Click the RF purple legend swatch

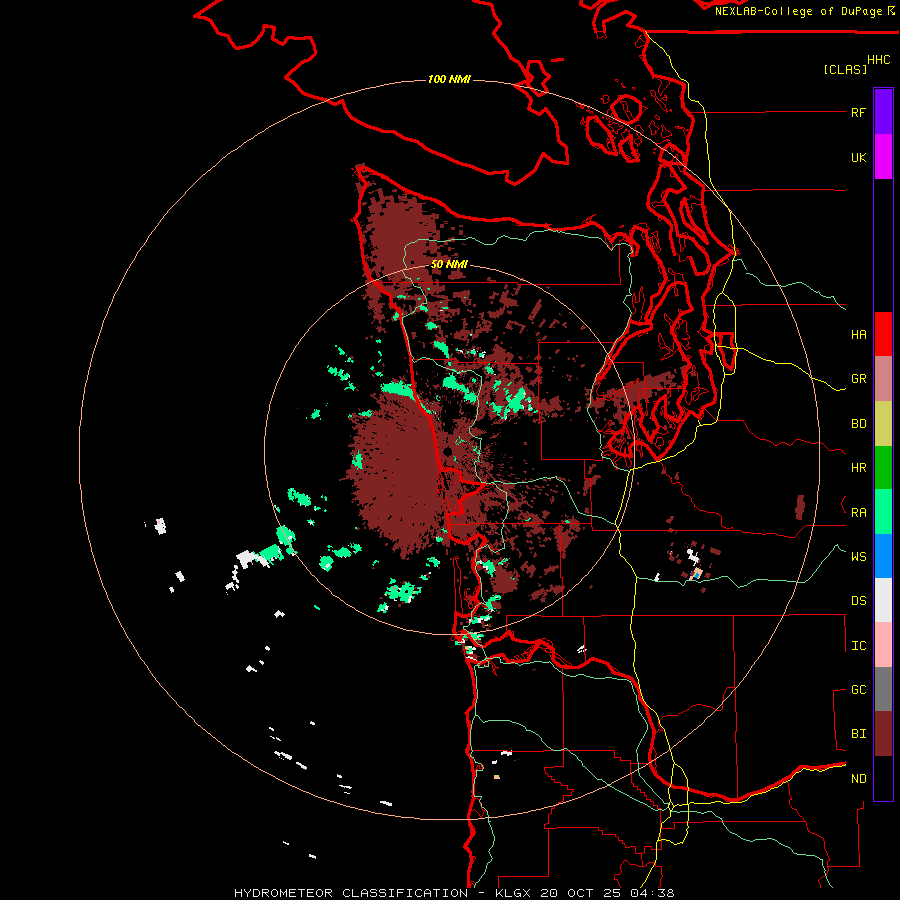(x=883, y=112)
